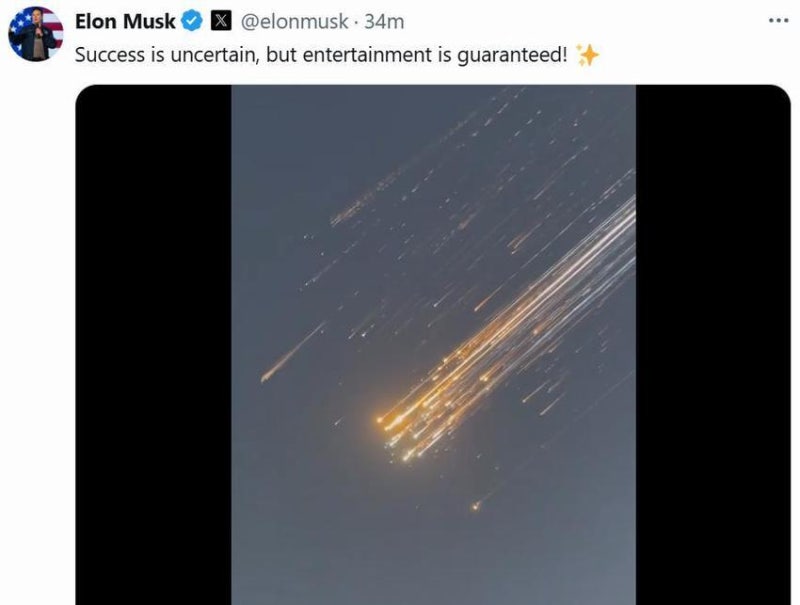
Task: Open Elon Musk's profile avatar
Action: point(36,34)
